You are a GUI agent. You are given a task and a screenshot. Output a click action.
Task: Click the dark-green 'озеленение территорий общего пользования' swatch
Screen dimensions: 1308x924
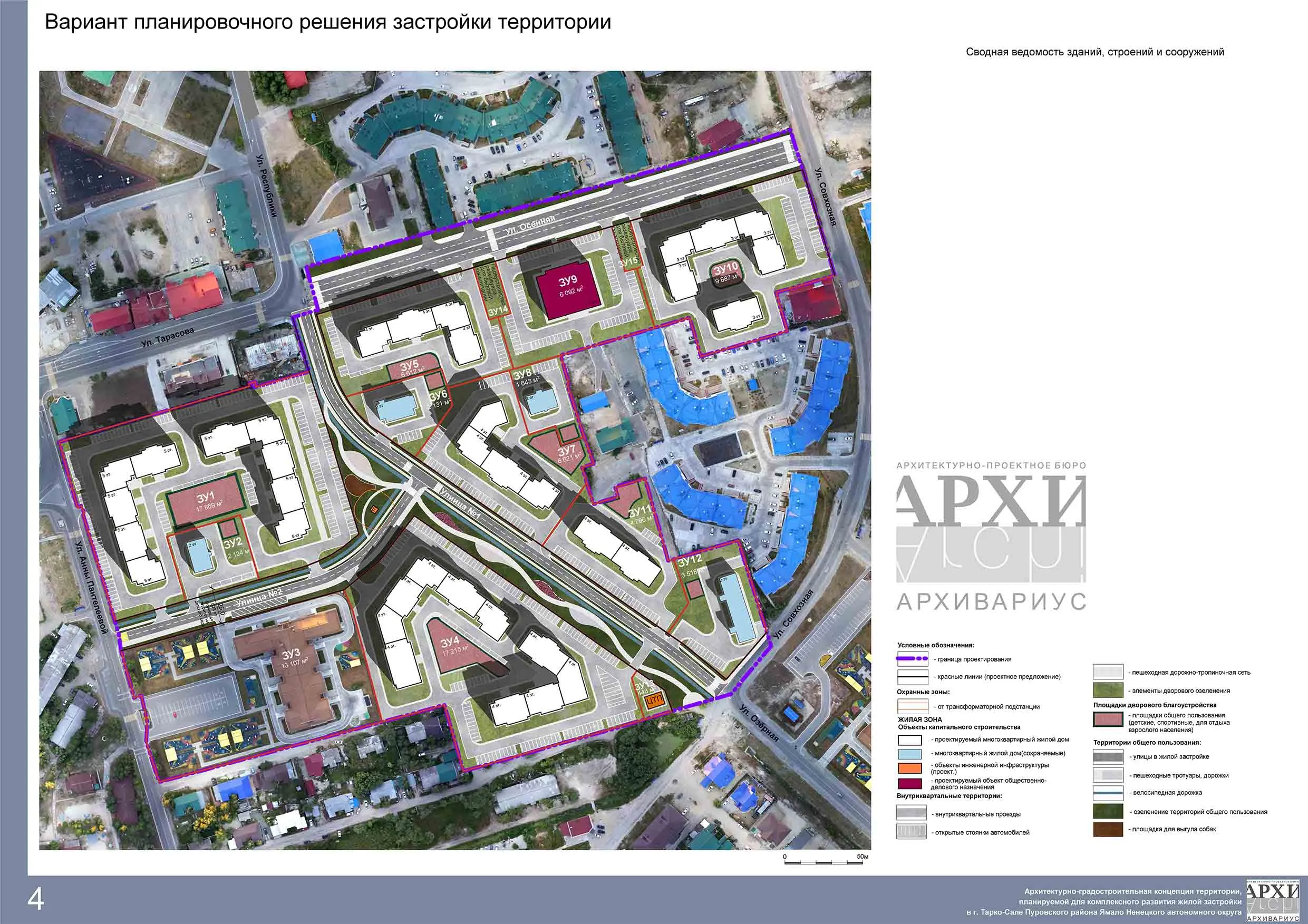click(x=1109, y=811)
